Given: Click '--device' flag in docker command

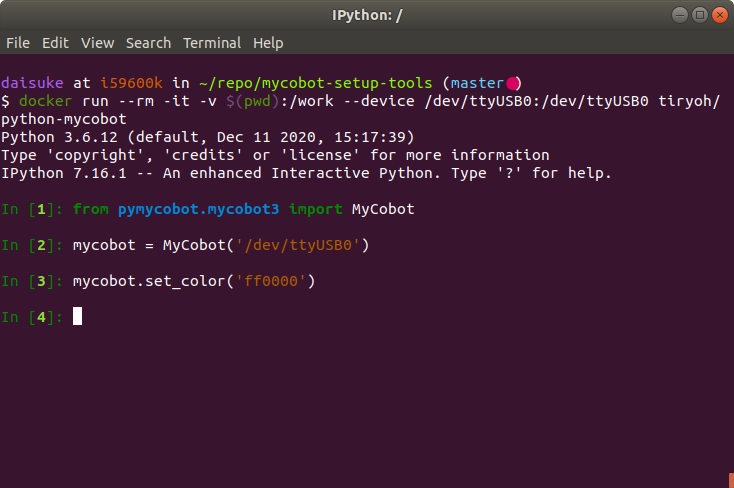Looking at the screenshot, I should tap(379, 101).
